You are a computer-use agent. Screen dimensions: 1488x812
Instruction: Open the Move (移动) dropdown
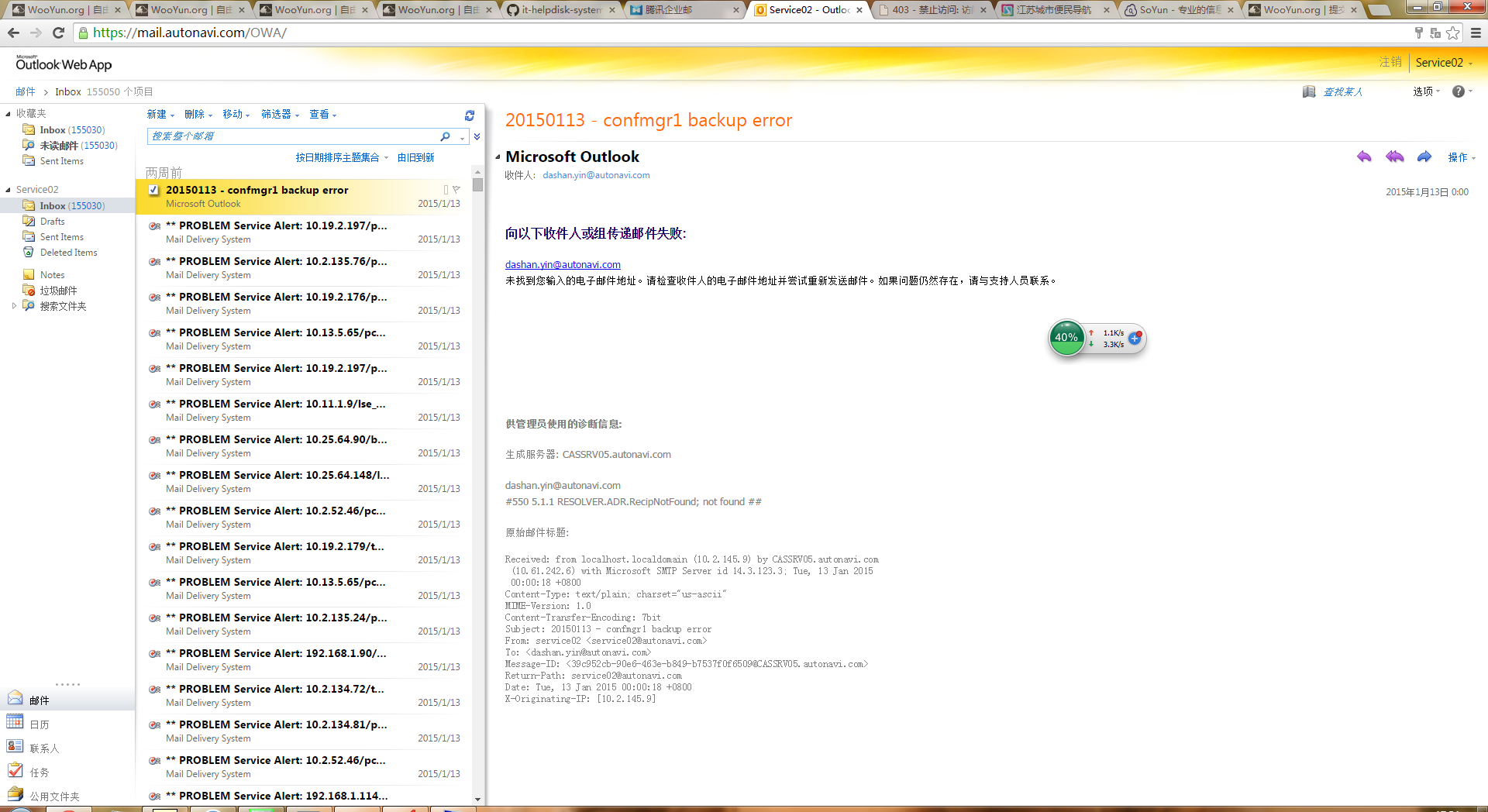pos(236,115)
